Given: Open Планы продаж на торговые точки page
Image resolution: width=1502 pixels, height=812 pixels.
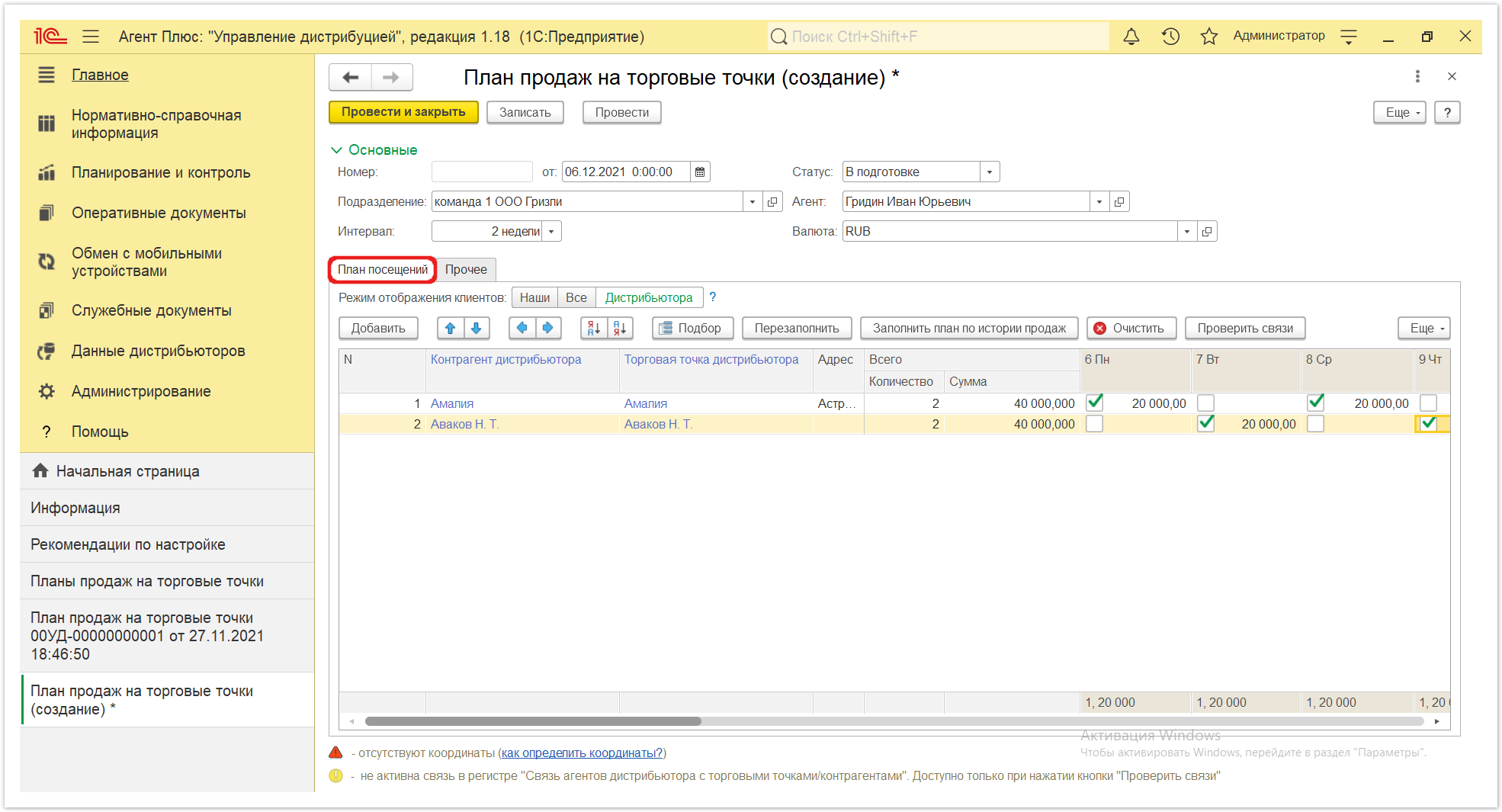Looking at the screenshot, I should click(x=147, y=581).
